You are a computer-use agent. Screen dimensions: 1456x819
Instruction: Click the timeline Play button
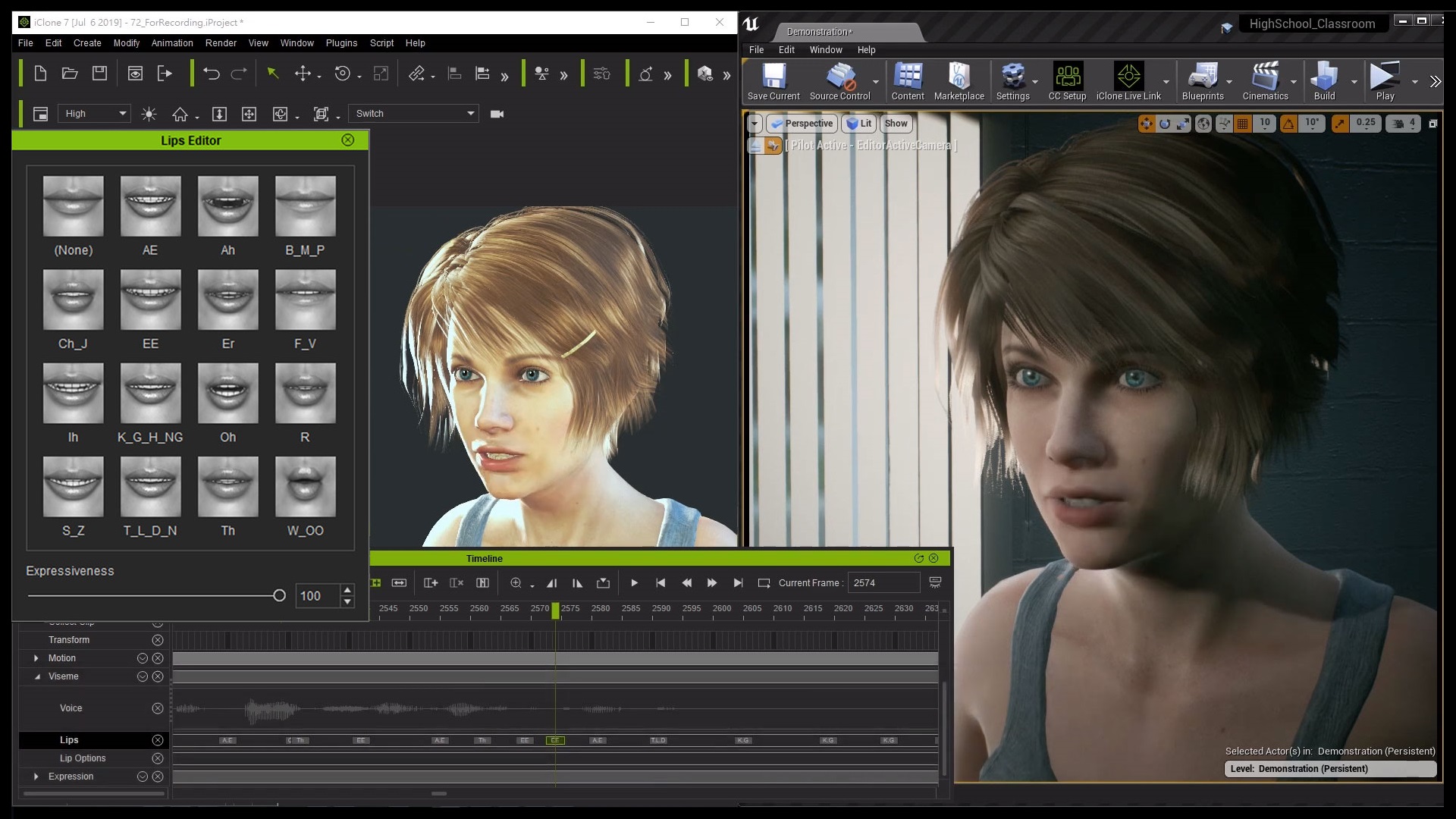tap(635, 582)
